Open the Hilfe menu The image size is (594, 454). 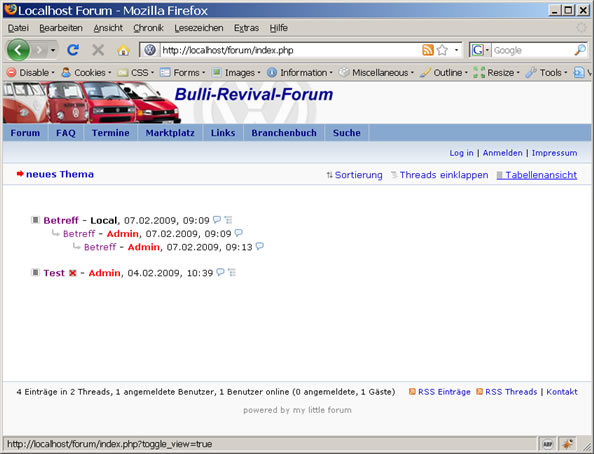pyautogui.click(x=278, y=28)
